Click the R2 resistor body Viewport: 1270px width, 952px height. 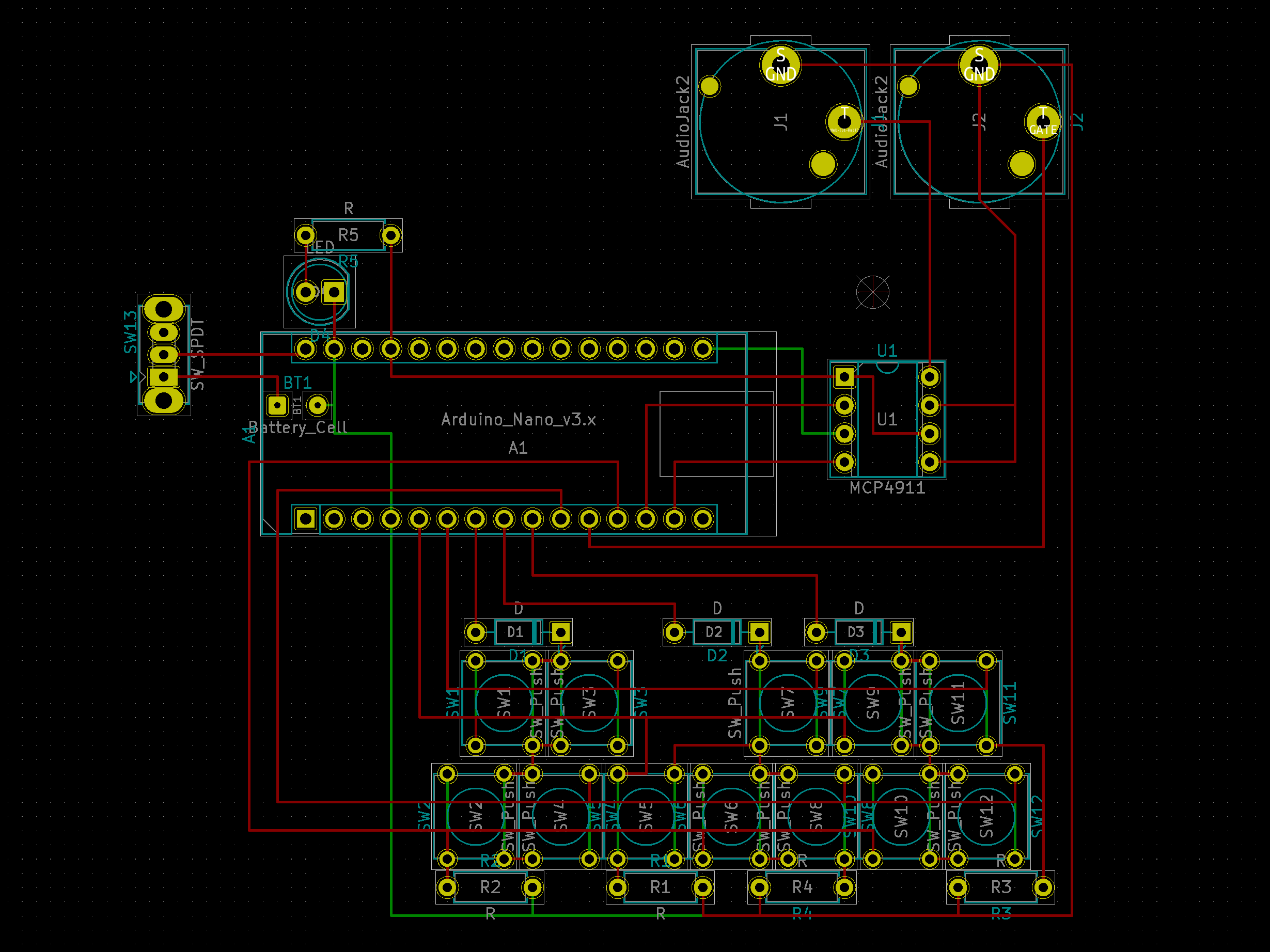point(490,887)
